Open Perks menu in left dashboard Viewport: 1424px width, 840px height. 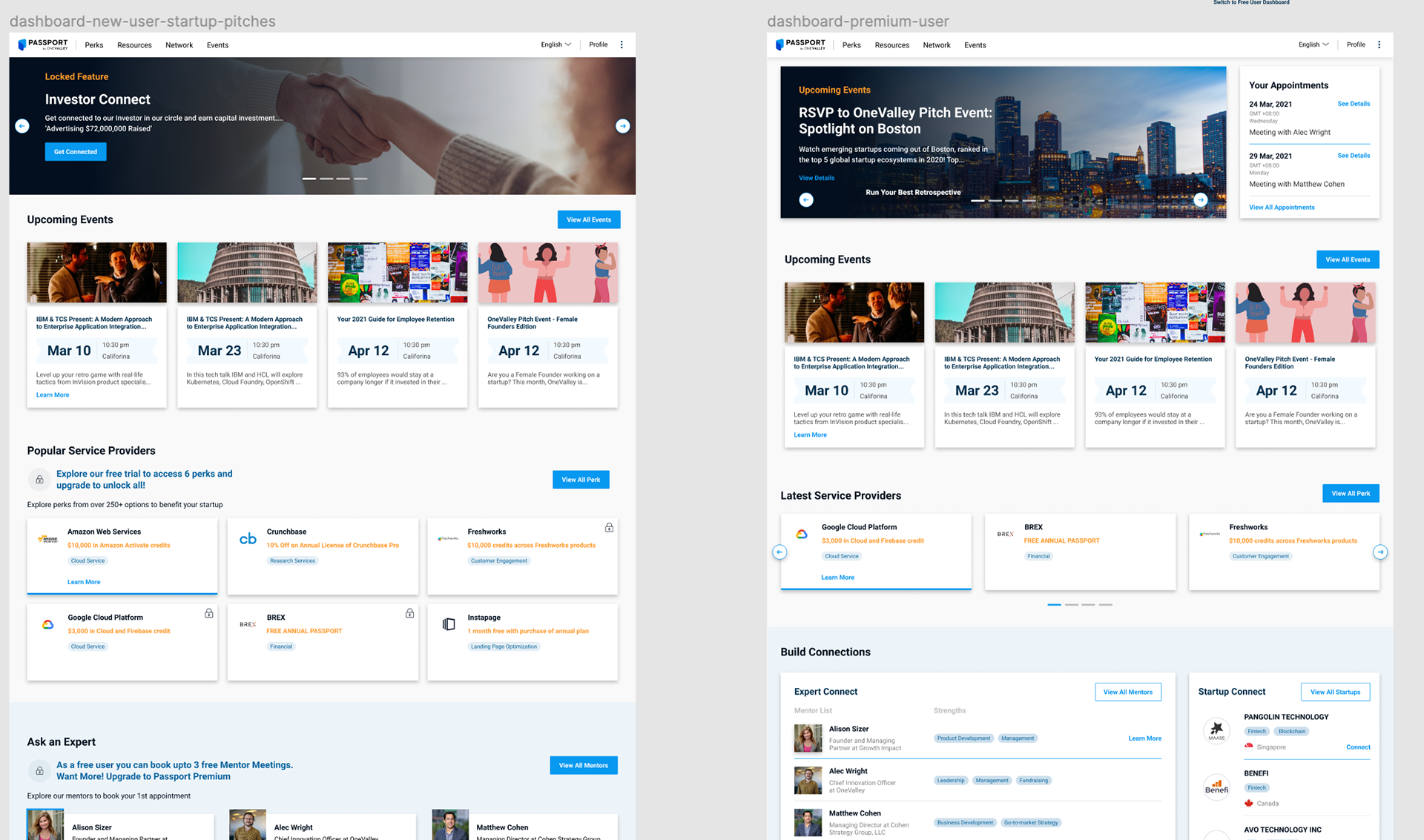click(x=94, y=45)
